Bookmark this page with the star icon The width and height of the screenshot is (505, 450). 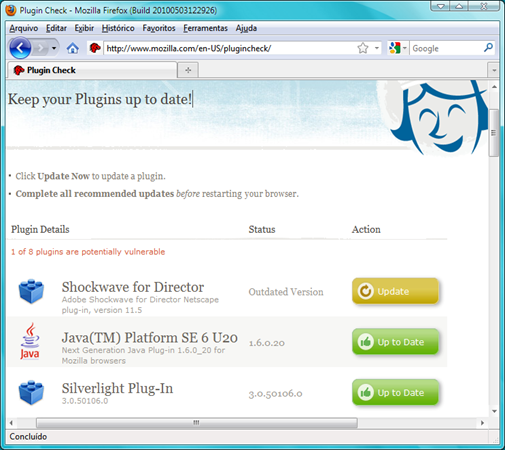pos(363,48)
